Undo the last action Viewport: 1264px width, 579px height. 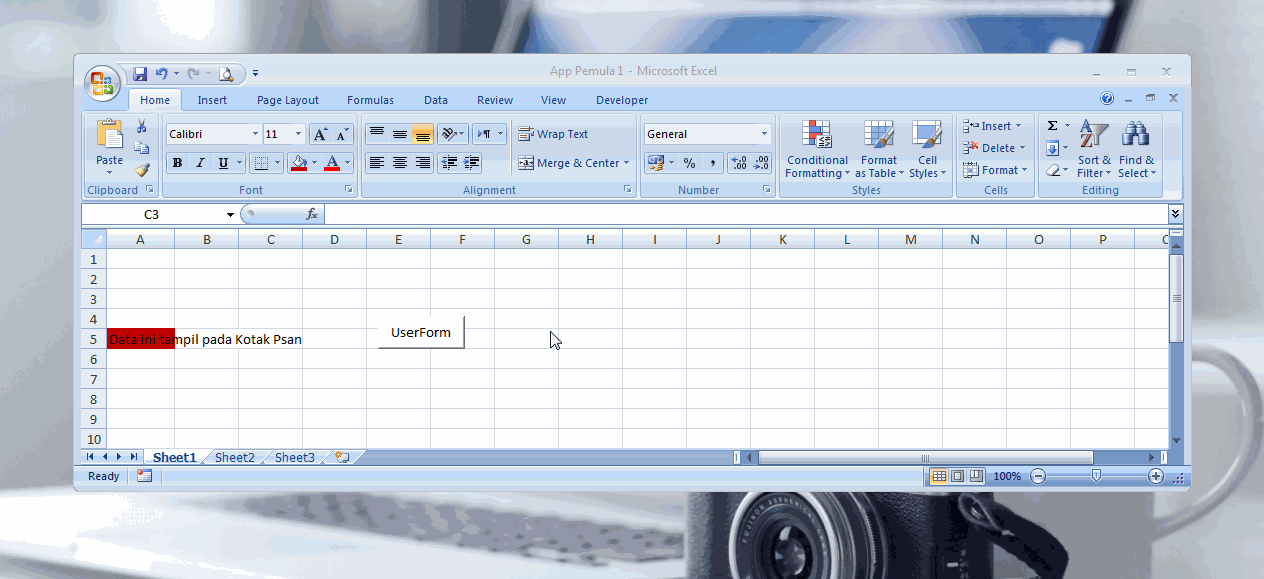(162, 74)
